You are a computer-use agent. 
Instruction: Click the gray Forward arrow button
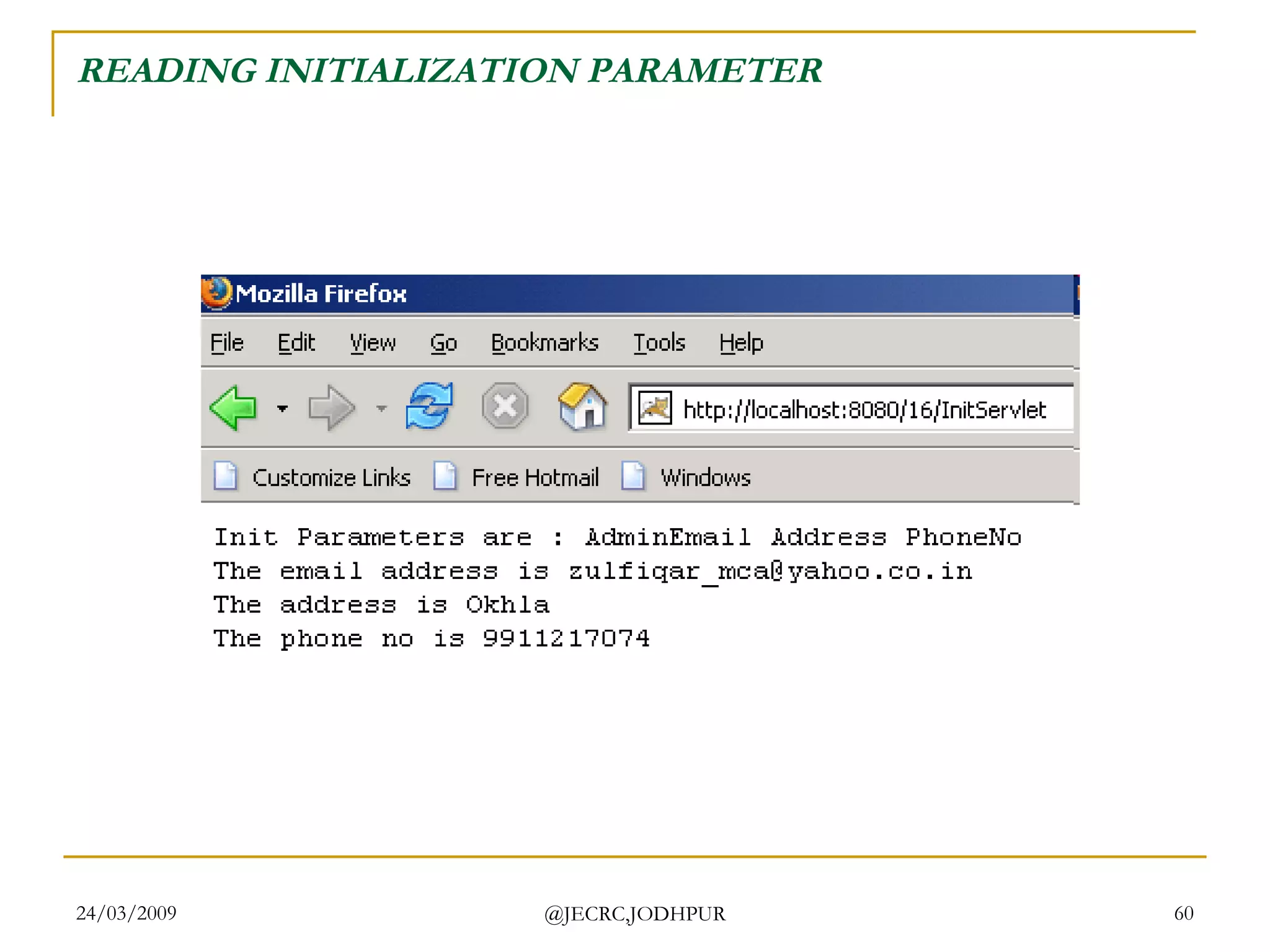(x=331, y=408)
